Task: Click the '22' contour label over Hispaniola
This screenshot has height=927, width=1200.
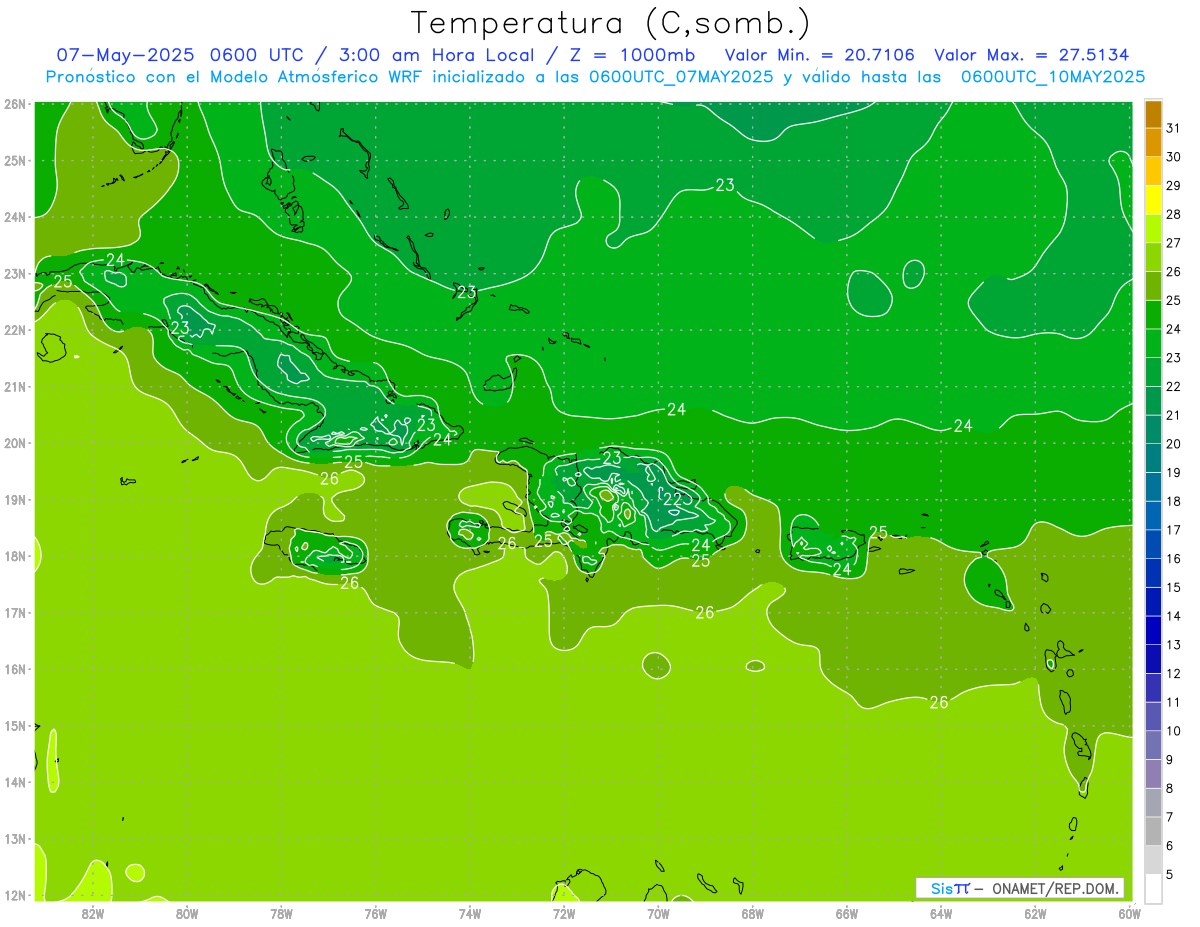Action: (x=673, y=499)
